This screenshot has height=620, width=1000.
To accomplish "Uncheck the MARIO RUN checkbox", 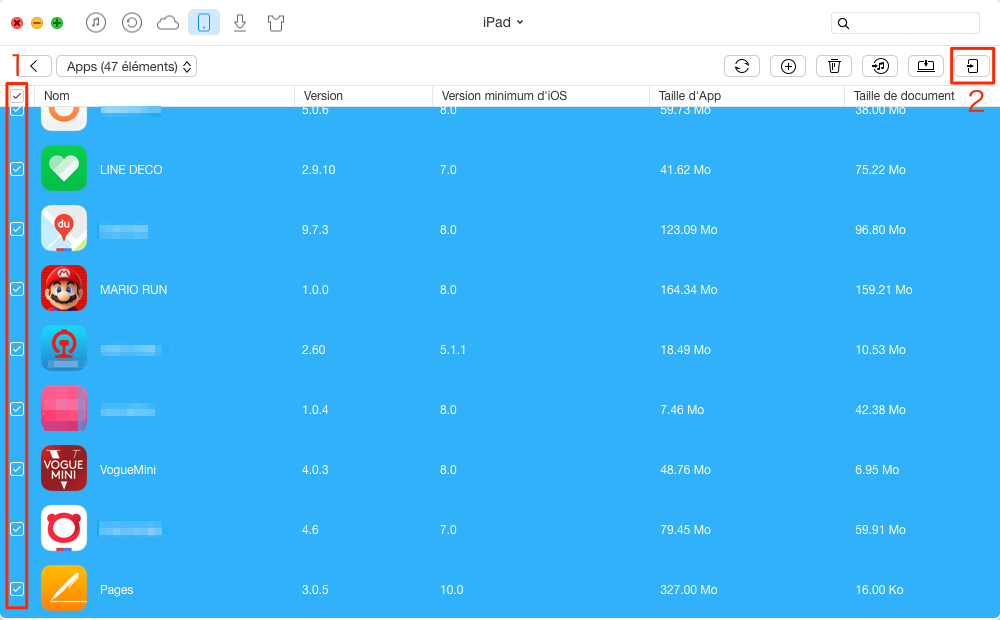I will (17, 289).
